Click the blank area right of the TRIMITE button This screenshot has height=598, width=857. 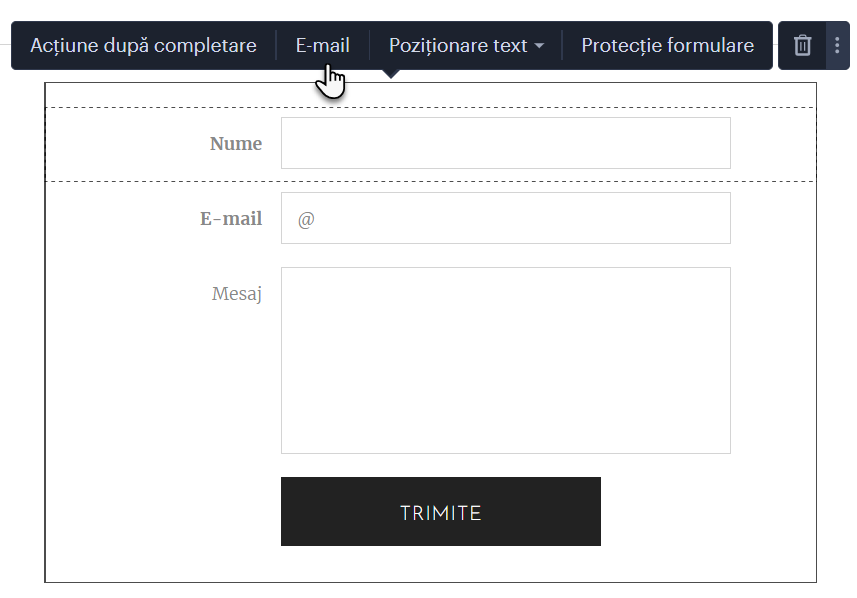point(708,511)
